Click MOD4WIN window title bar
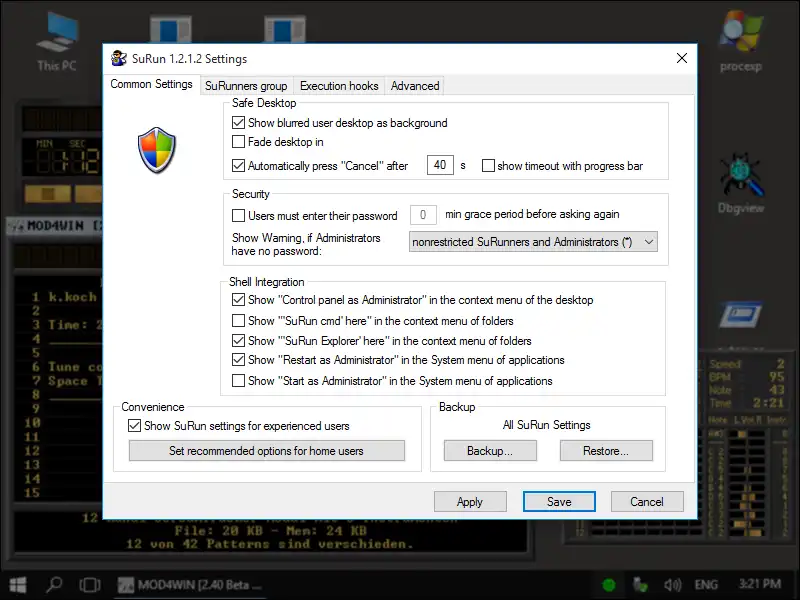 [55, 226]
